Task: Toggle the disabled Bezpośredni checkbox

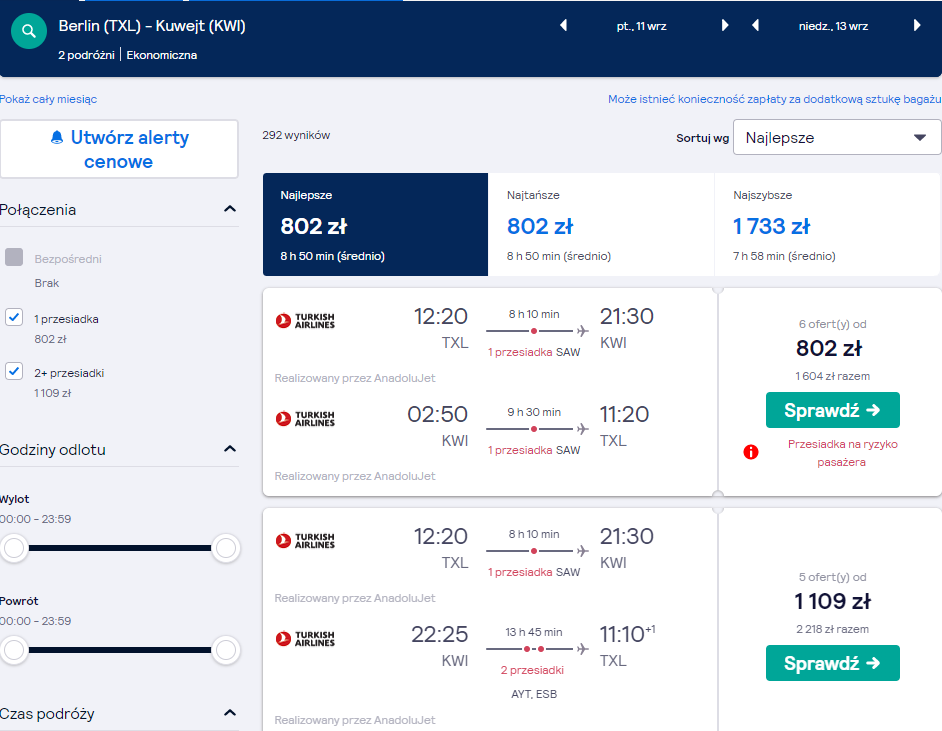Action: 14,257
